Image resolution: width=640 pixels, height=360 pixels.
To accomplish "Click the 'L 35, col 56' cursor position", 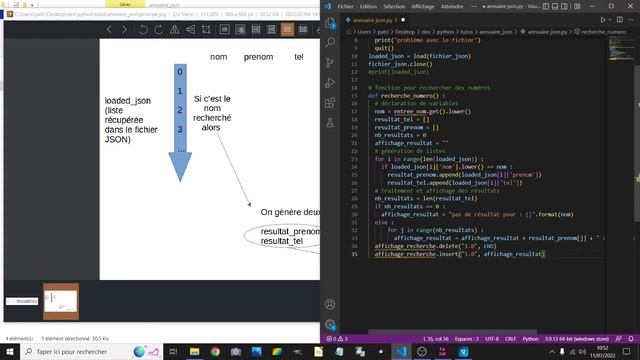I will [x=436, y=339].
